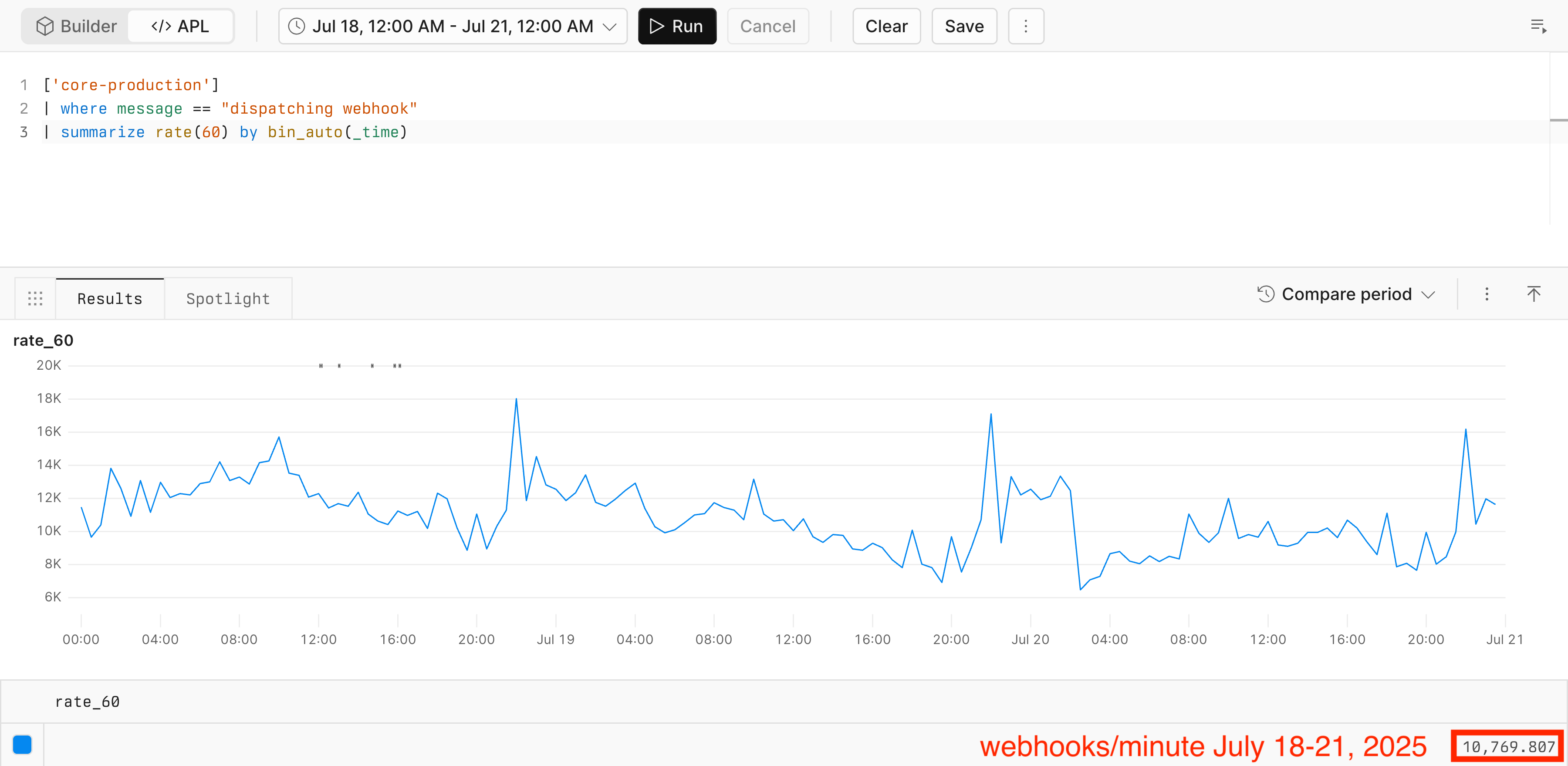Image resolution: width=1568 pixels, height=766 pixels.
Task: Click the expand results panel upward arrow icon
Action: click(x=1533, y=294)
